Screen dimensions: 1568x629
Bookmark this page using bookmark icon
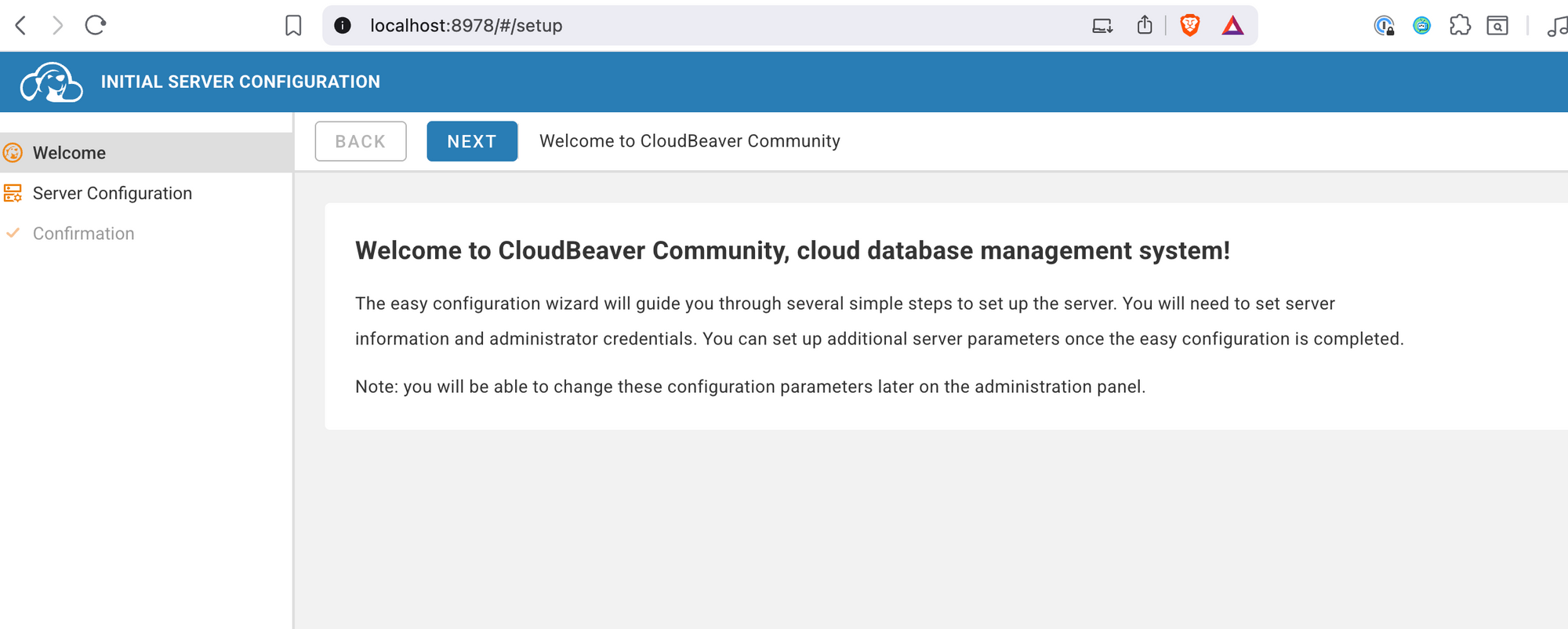[x=293, y=26]
